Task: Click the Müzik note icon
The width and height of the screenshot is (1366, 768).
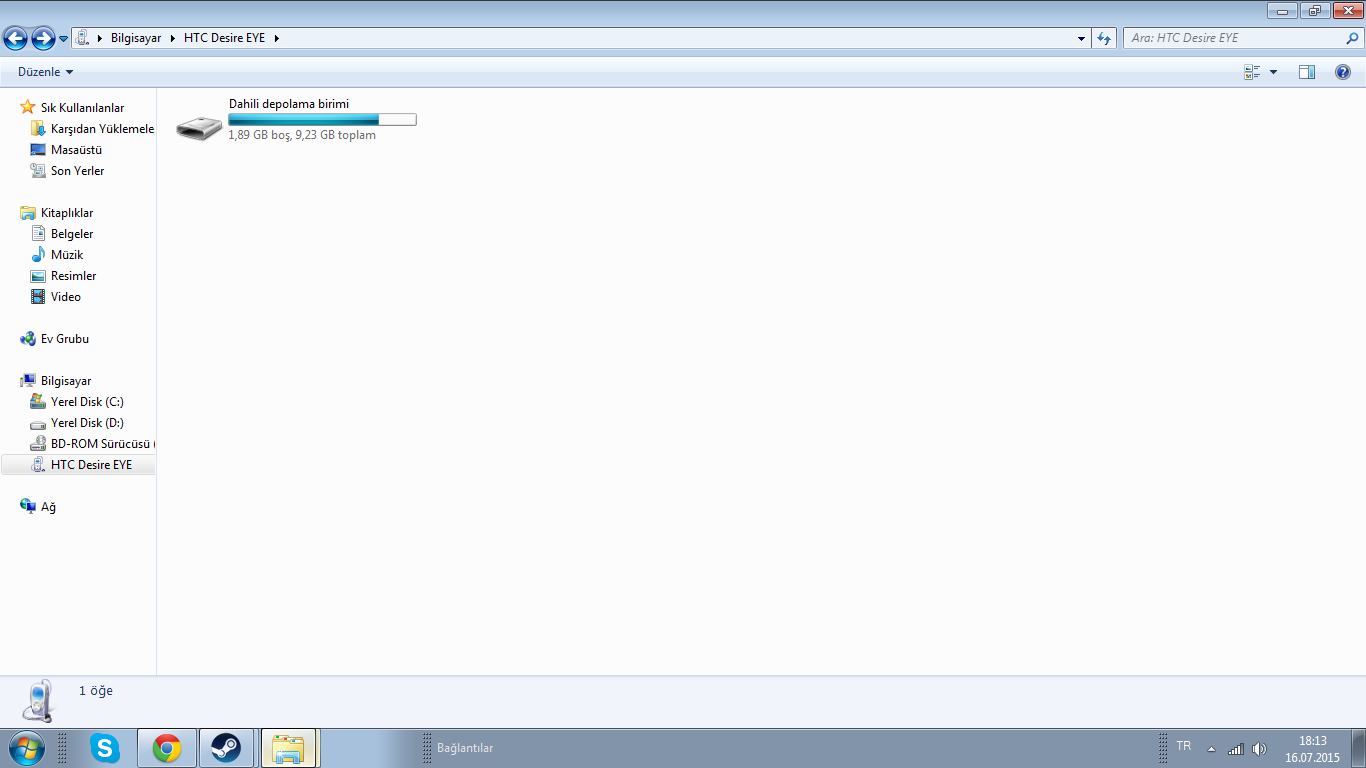Action: point(38,255)
